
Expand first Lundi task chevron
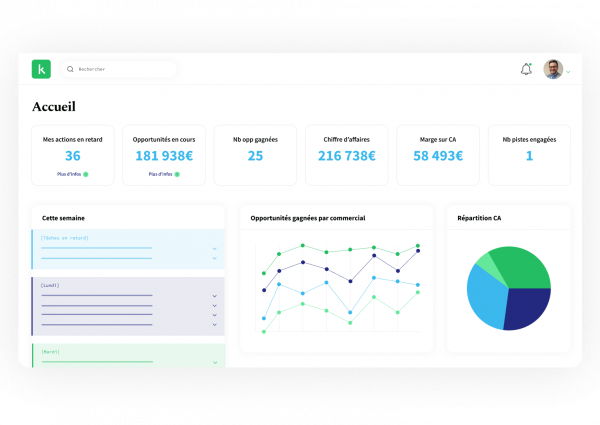pyautogui.click(x=215, y=296)
